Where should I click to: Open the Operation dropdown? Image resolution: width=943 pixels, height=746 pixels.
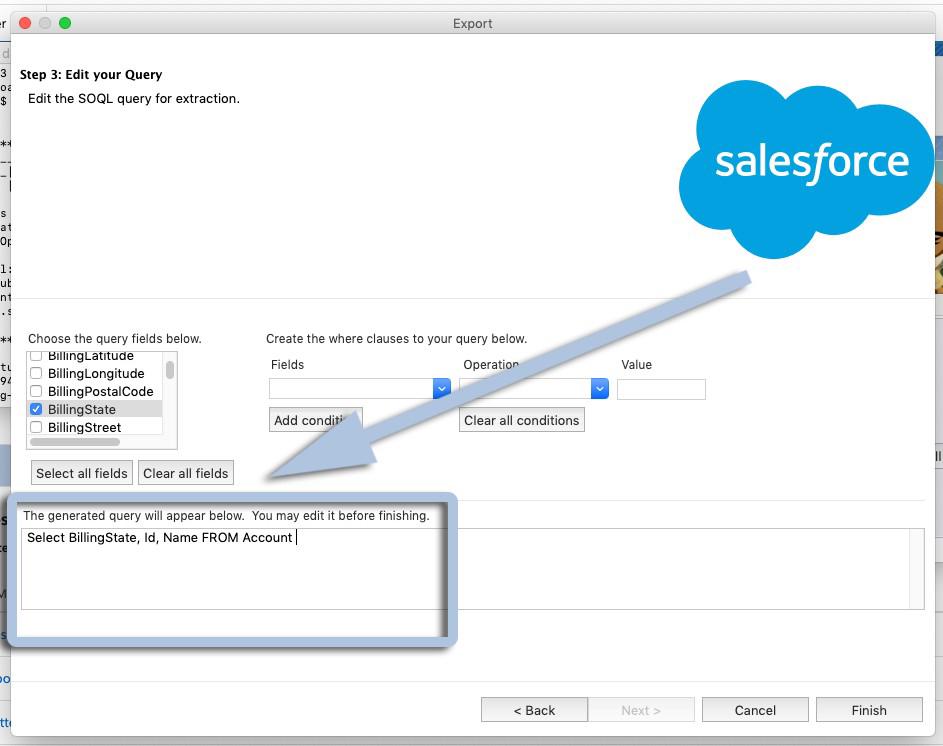598,388
